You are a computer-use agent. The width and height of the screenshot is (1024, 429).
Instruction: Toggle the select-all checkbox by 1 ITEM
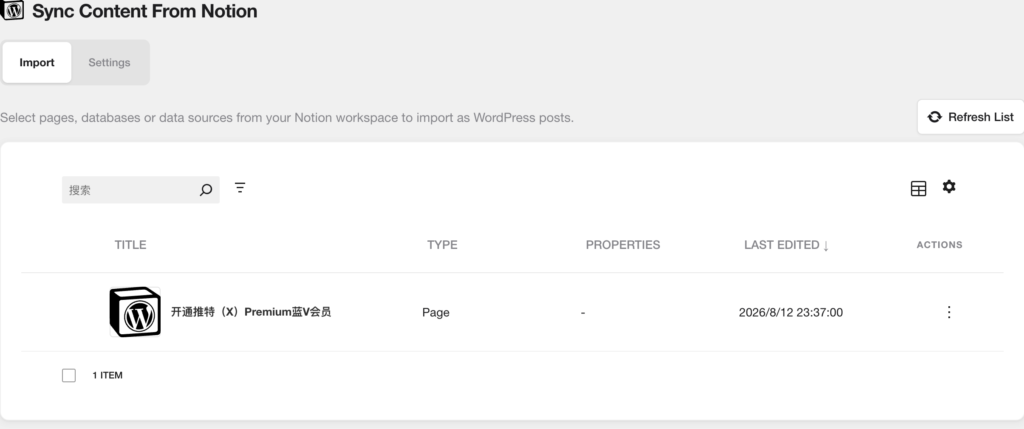(69, 375)
